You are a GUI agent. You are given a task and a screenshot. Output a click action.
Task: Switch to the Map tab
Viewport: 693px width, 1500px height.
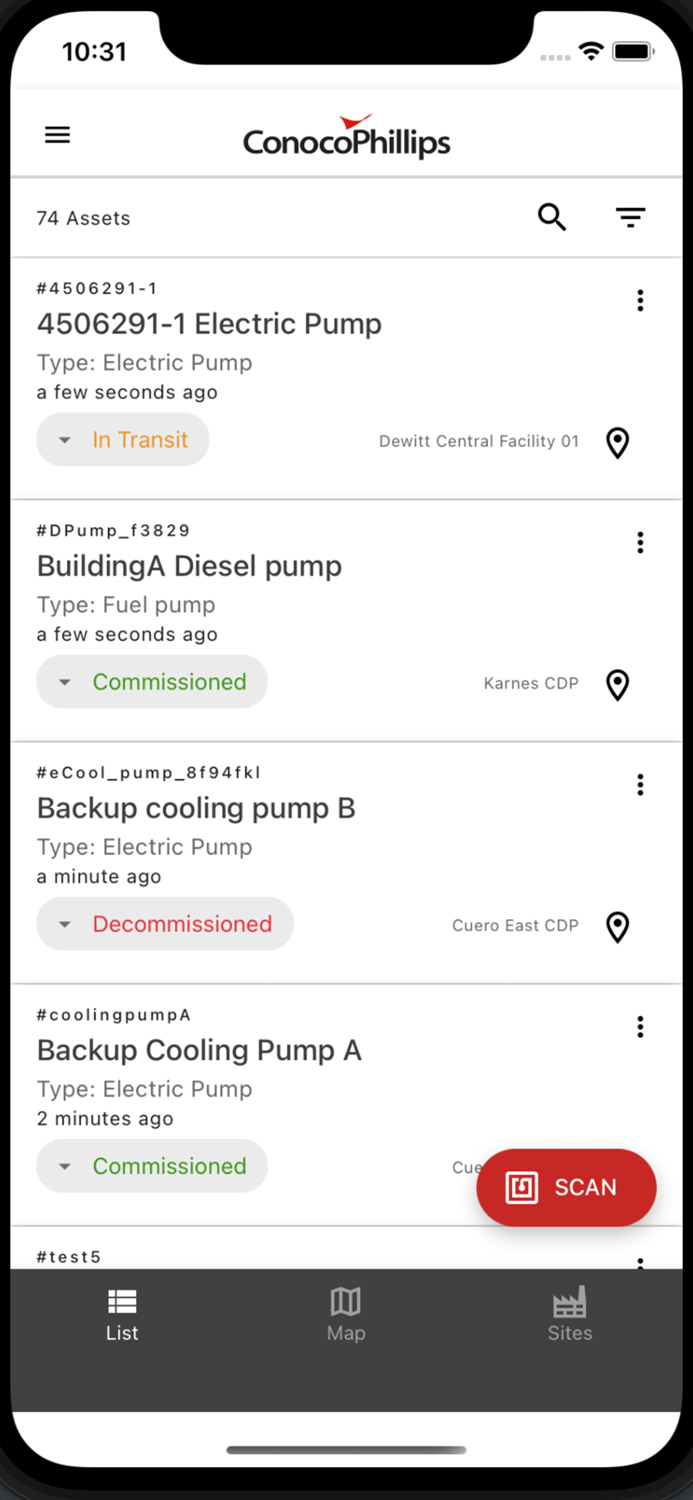[346, 1313]
